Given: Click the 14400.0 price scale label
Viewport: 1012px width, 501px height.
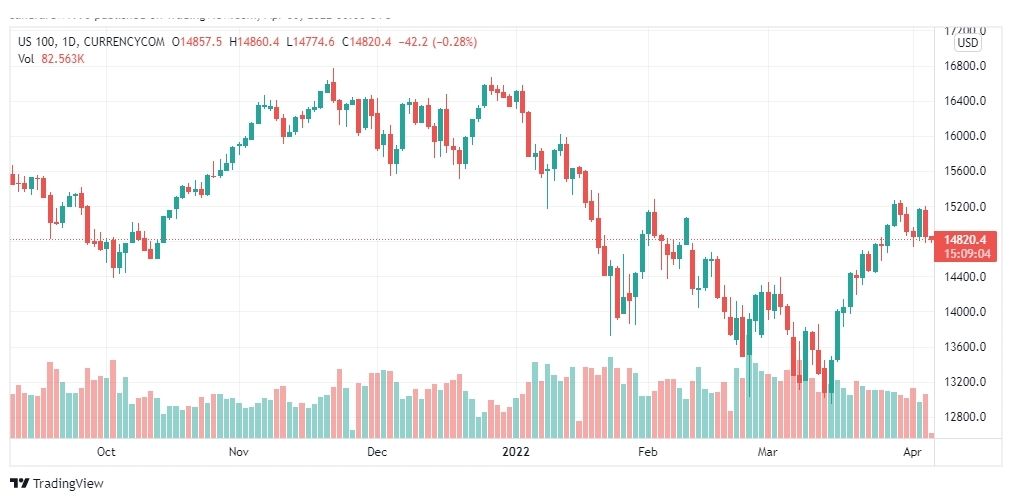Looking at the screenshot, I should [x=965, y=277].
